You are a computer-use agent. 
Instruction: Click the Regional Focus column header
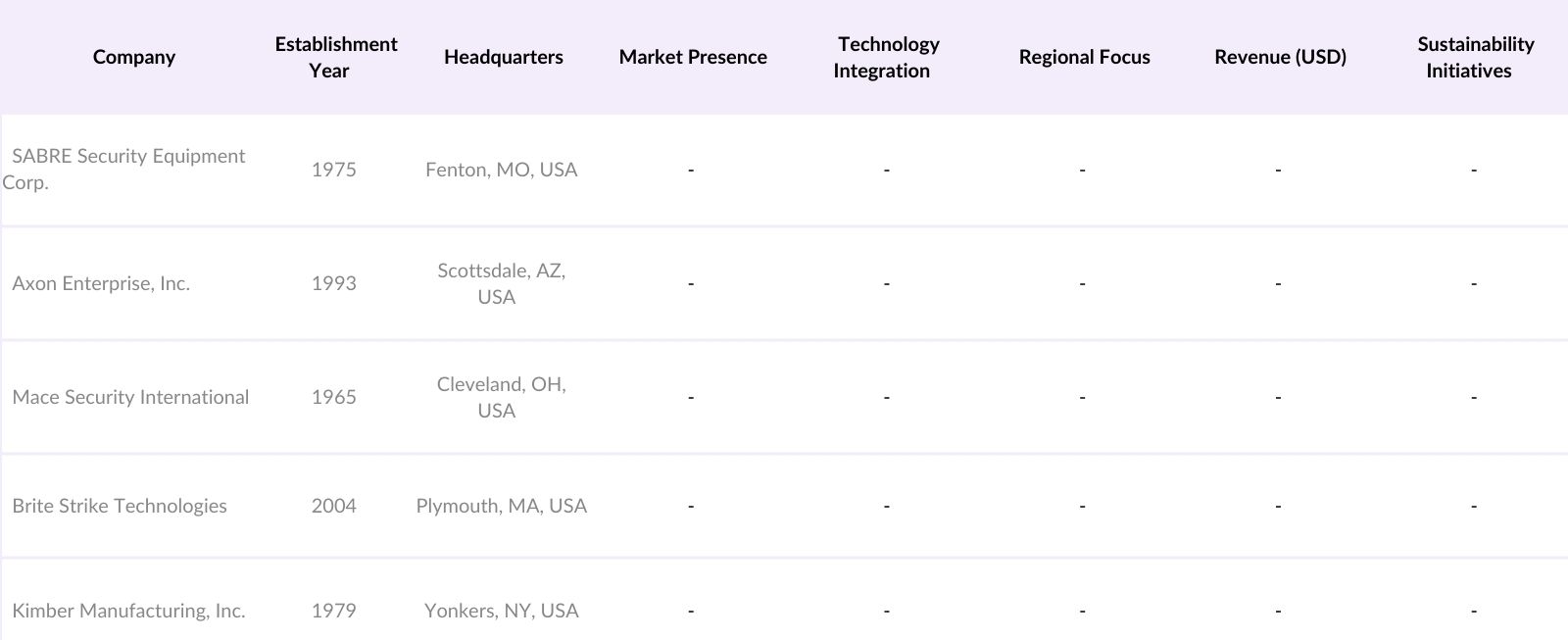tap(1084, 57)
